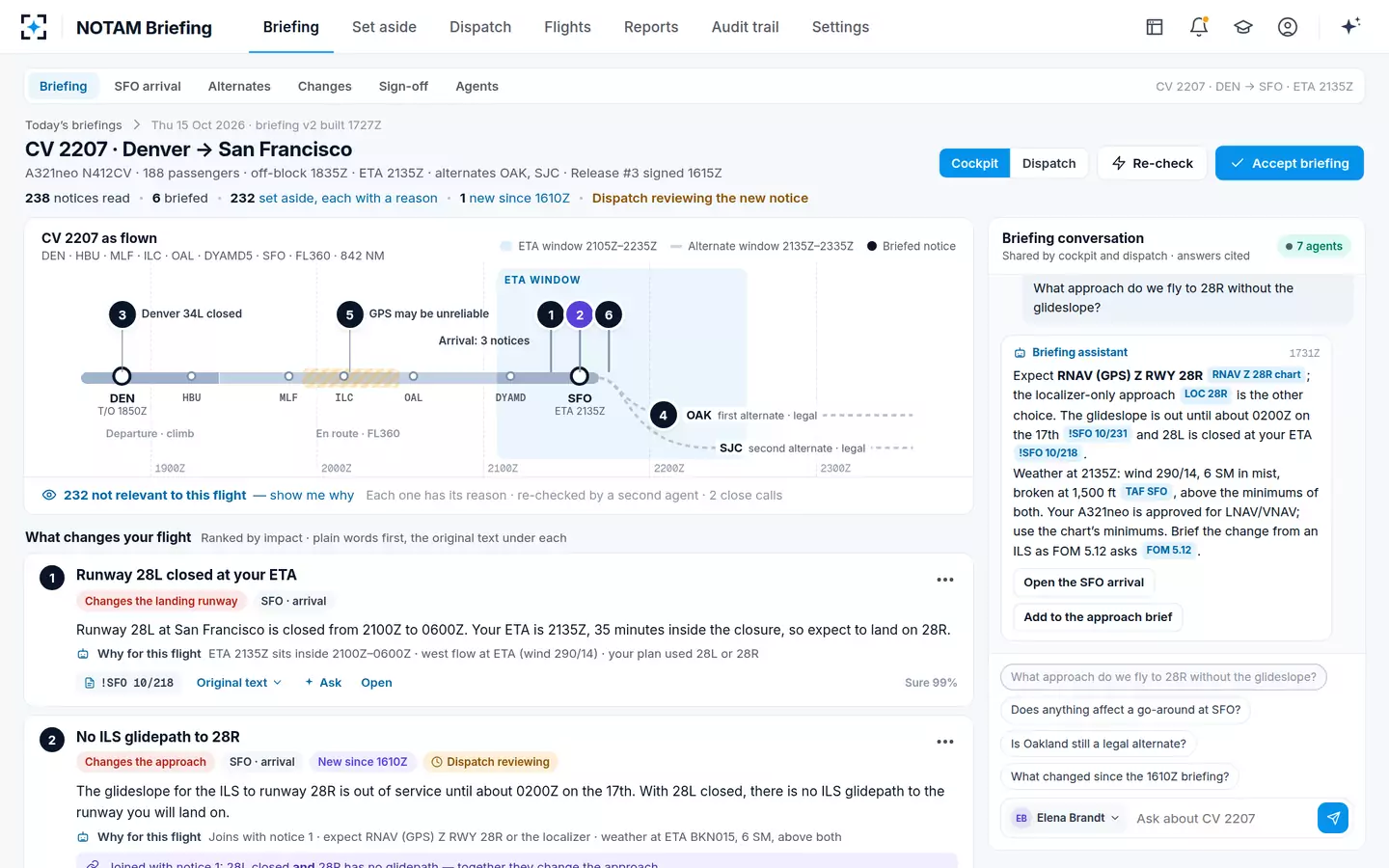Click the 7 agents badge
This screenshot has width=1389, height=868.
(1314, 246)
